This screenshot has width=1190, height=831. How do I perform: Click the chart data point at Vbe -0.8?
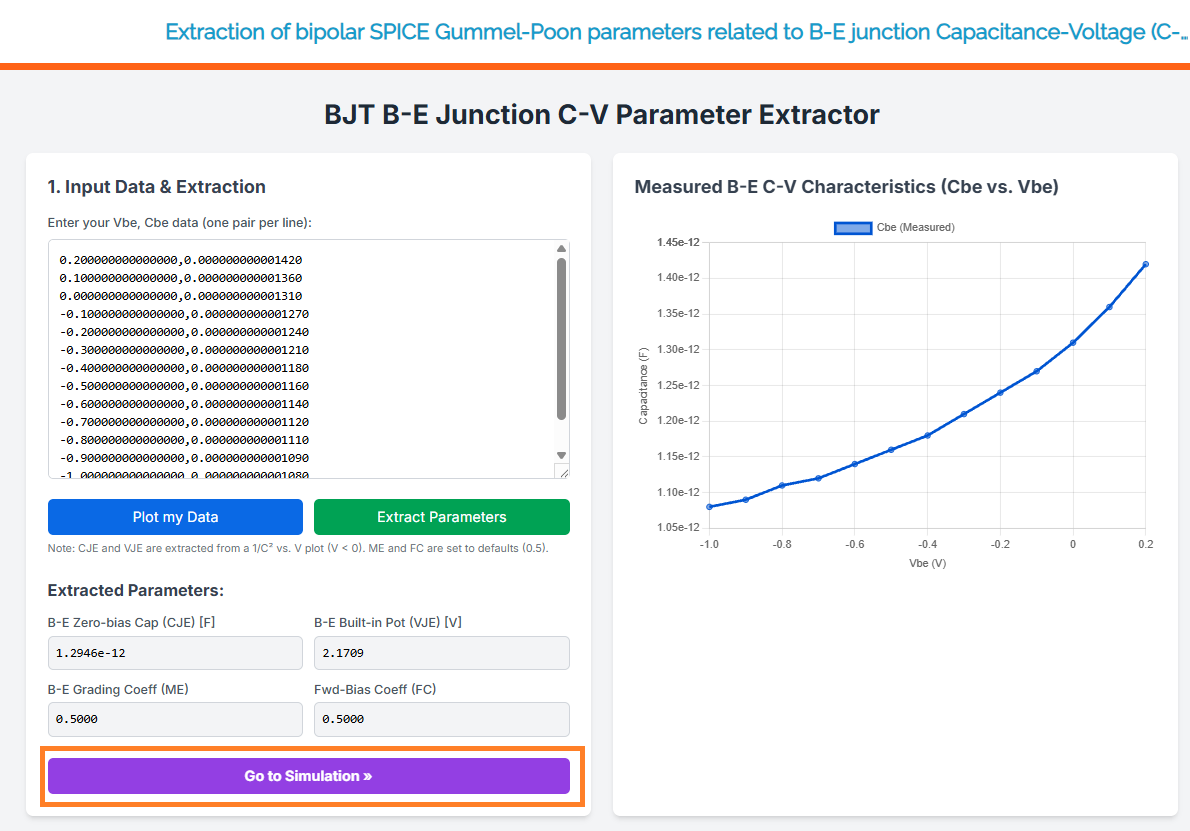782,485
